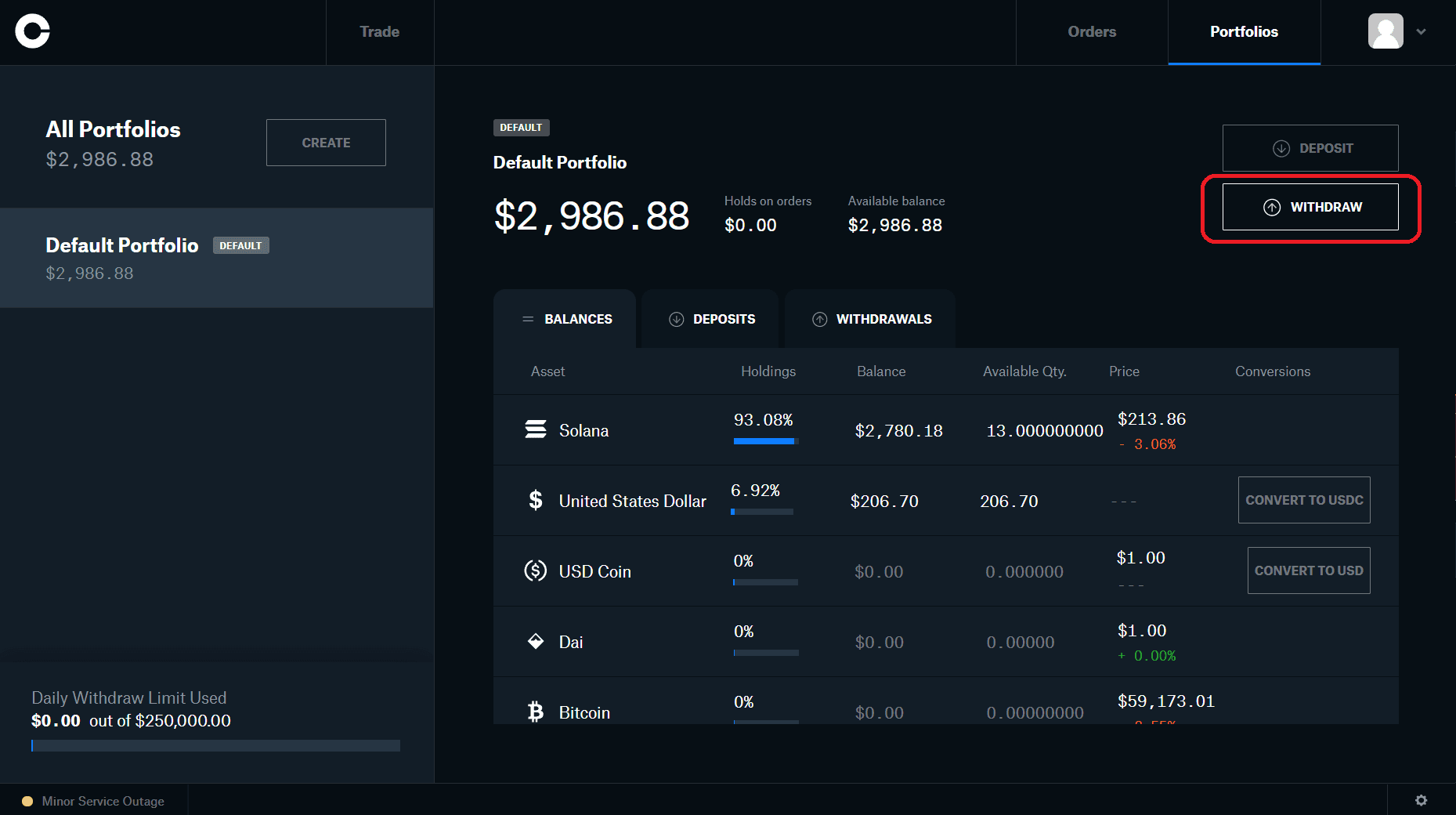Click the All Portfolios heading
Screen dimensions: 1456x815
pos(113,129)
